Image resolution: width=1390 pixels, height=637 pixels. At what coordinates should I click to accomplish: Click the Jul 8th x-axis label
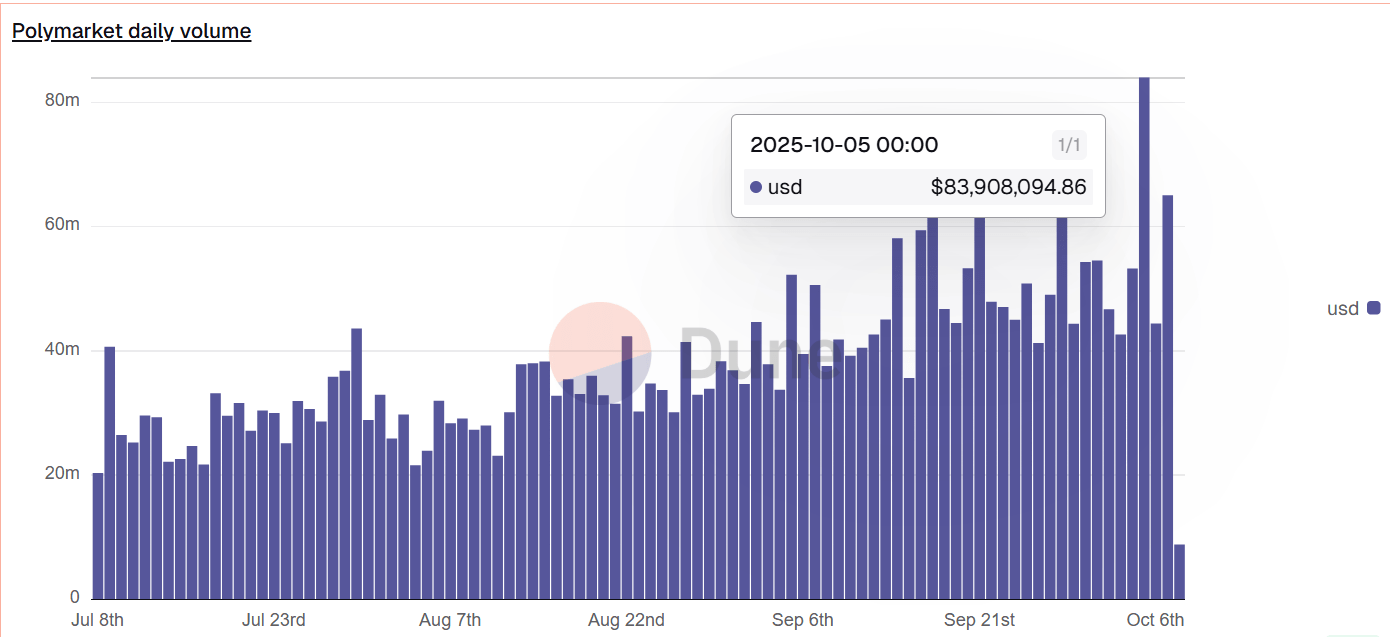[98, 620]
